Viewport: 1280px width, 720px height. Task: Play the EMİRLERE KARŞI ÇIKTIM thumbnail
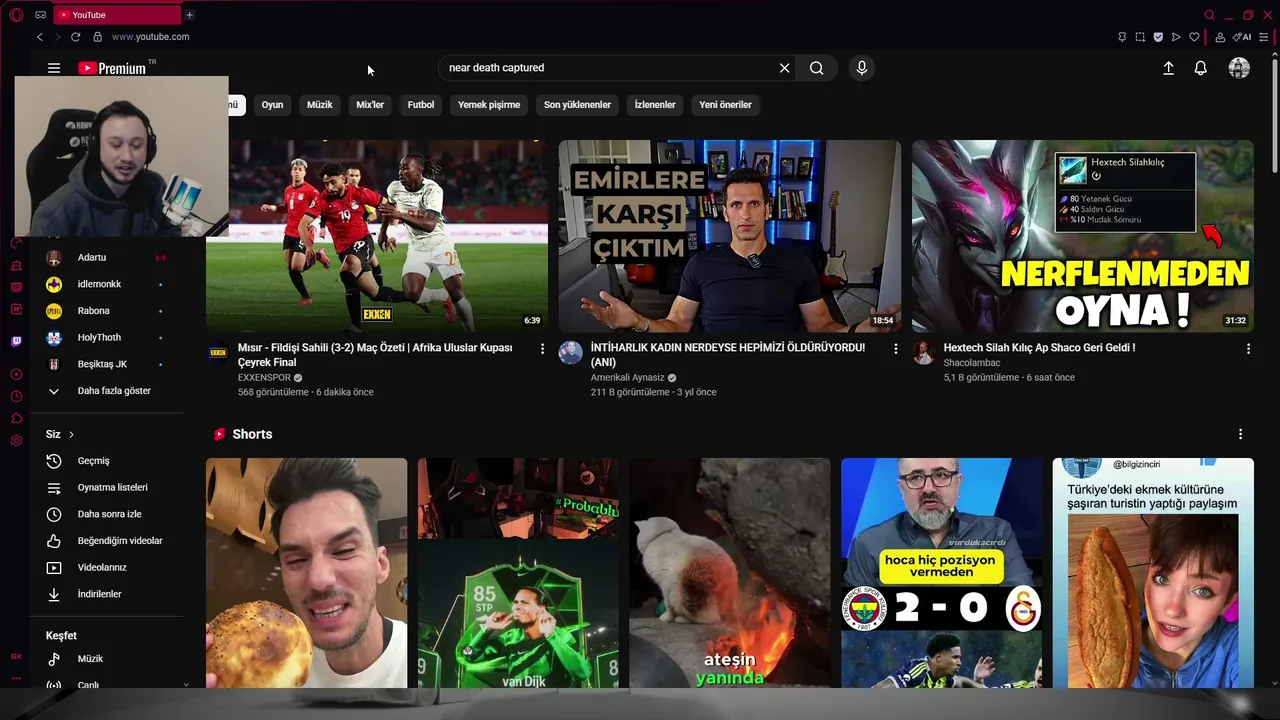click(x=729, y=236)
